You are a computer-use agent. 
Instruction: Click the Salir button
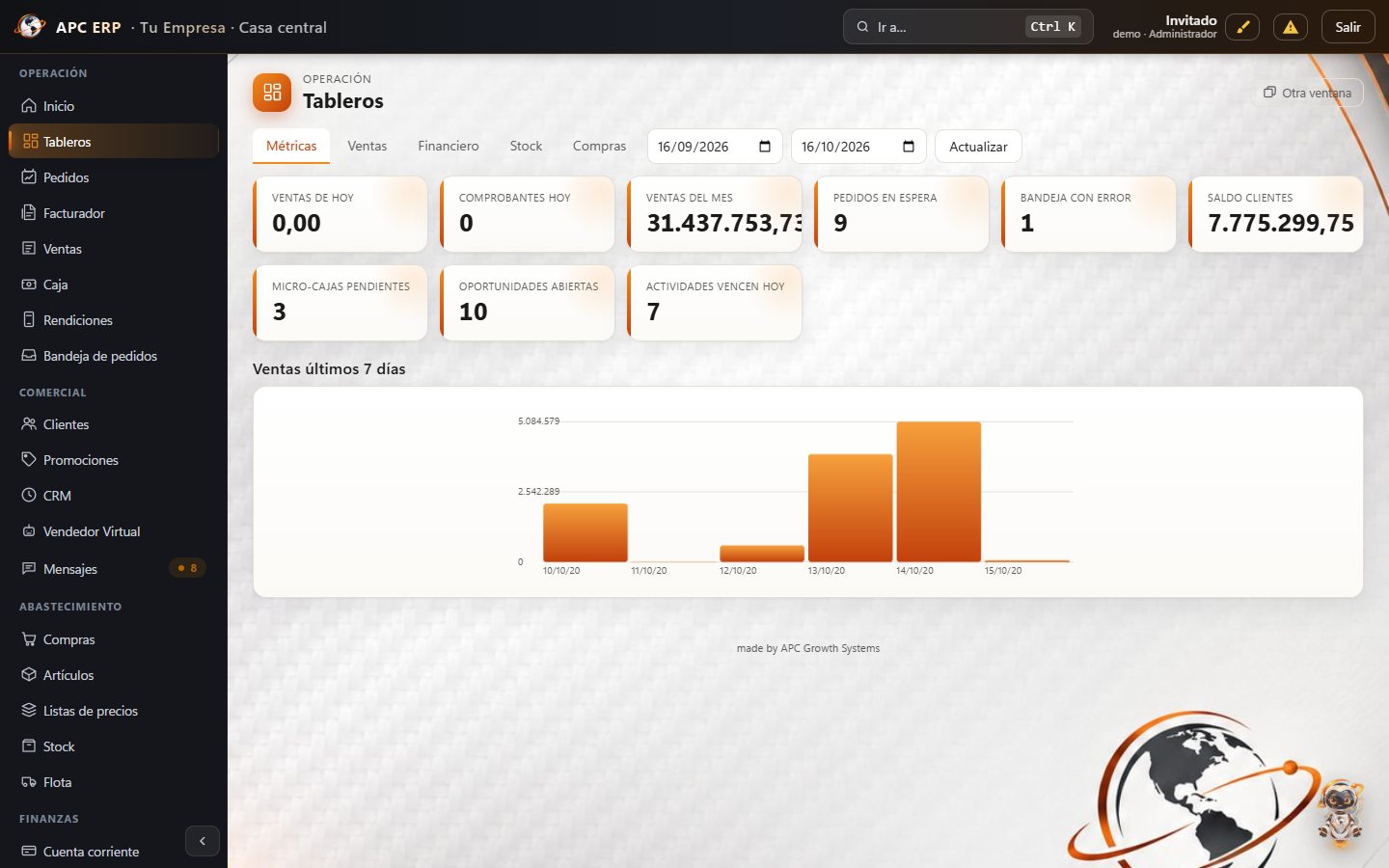click(x=1348, y=27)
